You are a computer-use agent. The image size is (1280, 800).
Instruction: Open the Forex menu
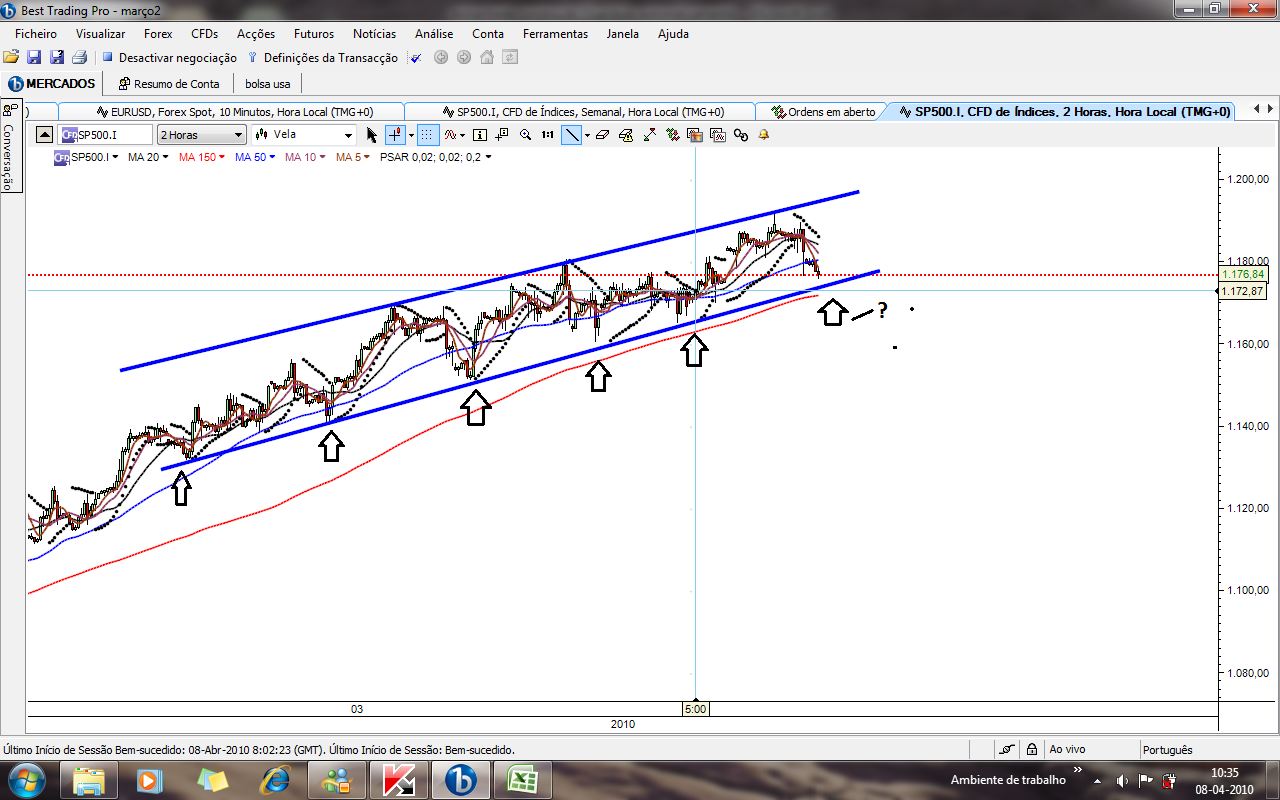(158, 33)
